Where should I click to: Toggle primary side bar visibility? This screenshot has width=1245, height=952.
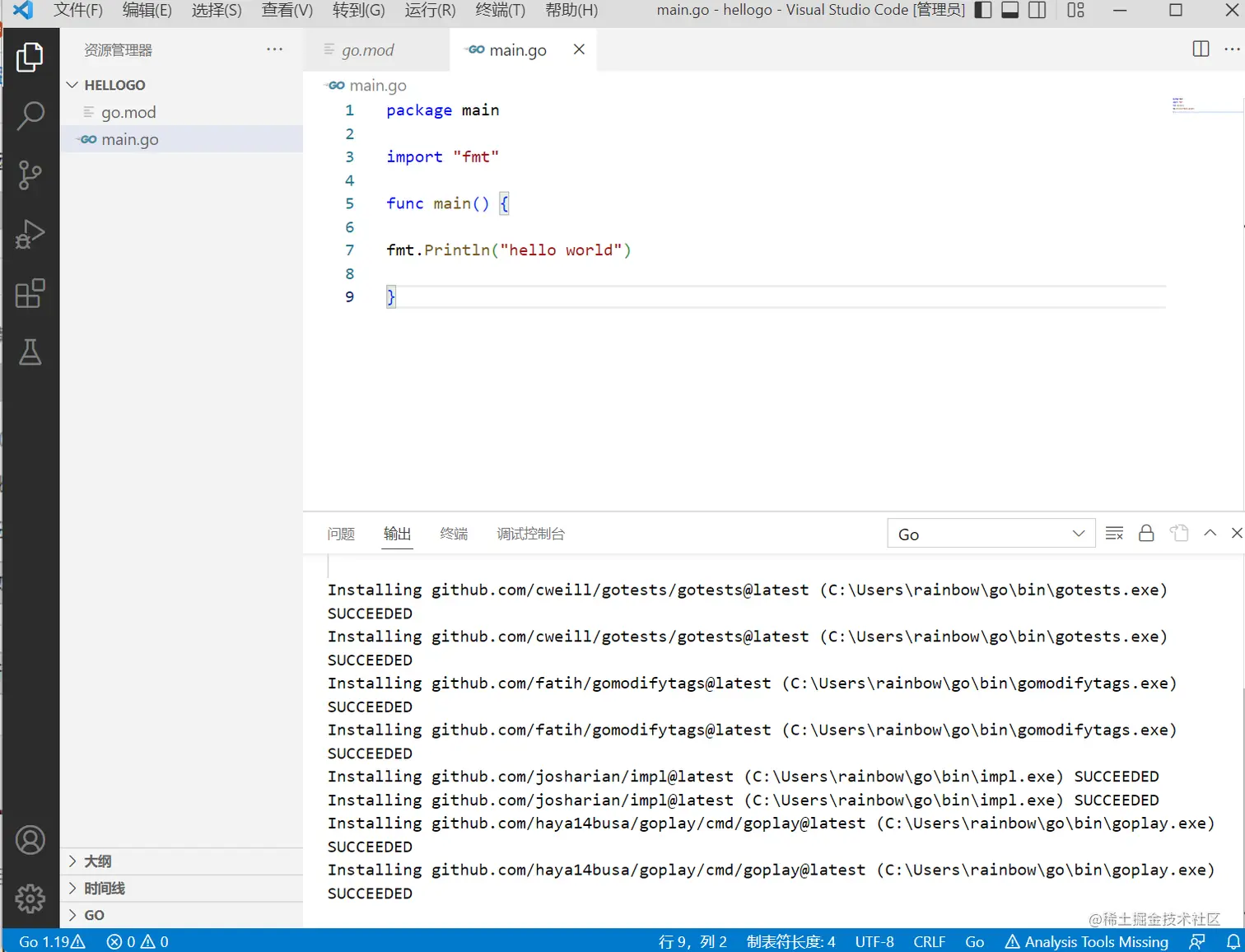point(982,10)
